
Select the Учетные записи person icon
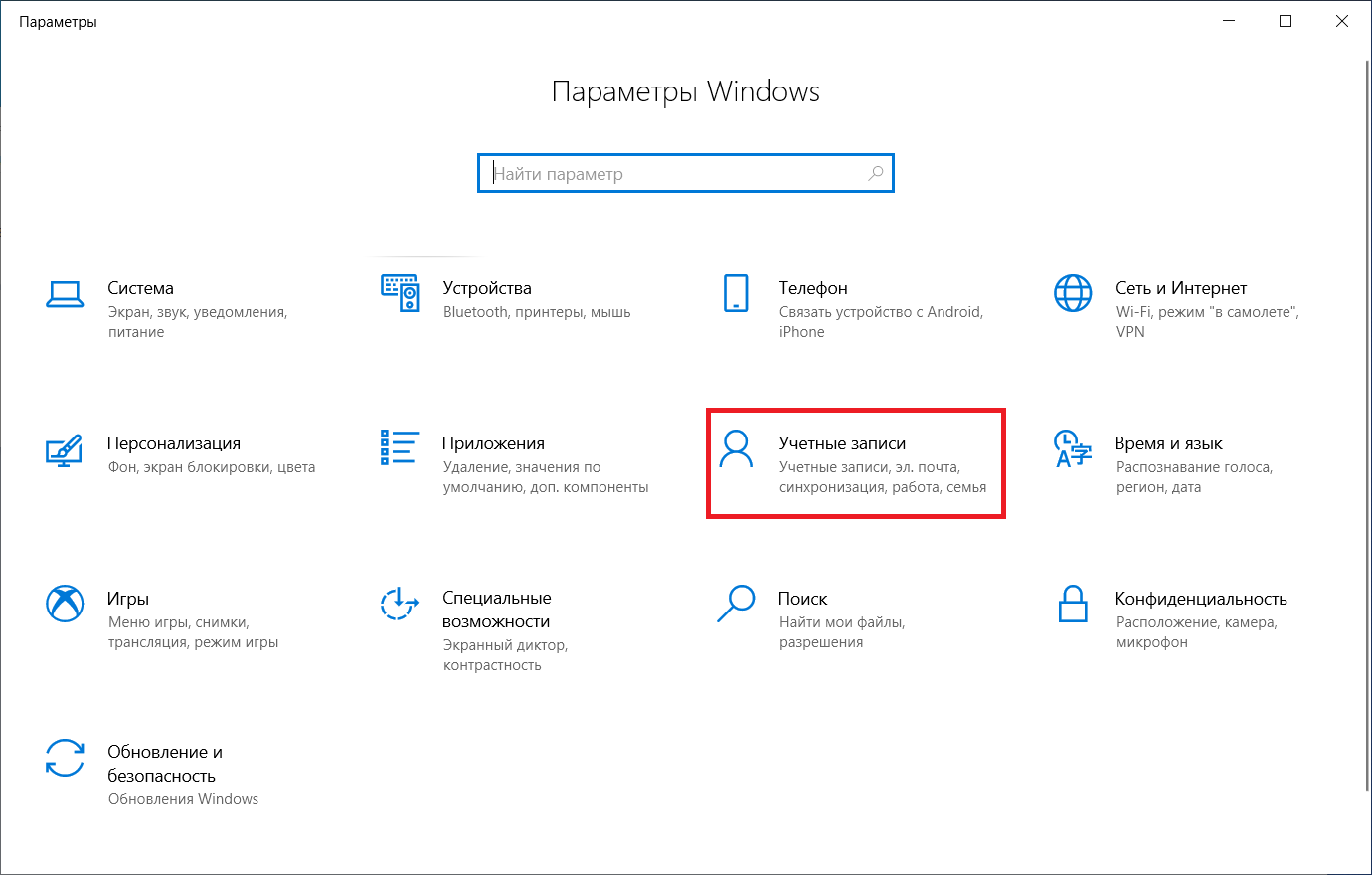736,448
